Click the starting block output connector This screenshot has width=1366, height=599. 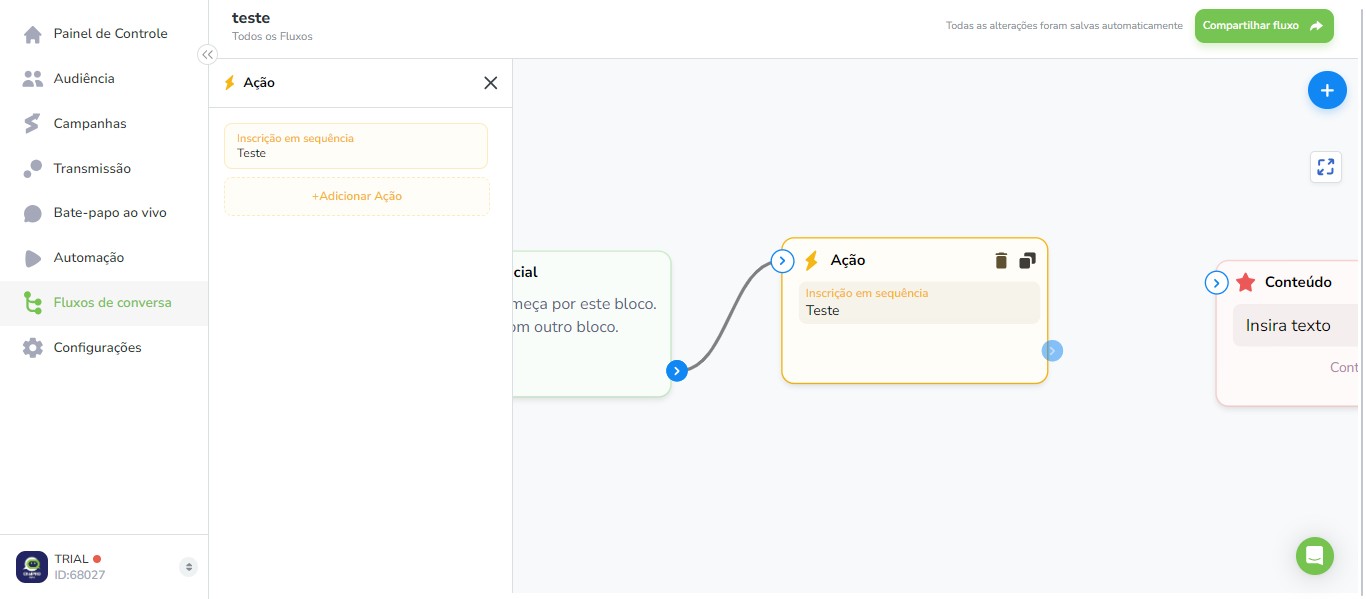(677, 371)
